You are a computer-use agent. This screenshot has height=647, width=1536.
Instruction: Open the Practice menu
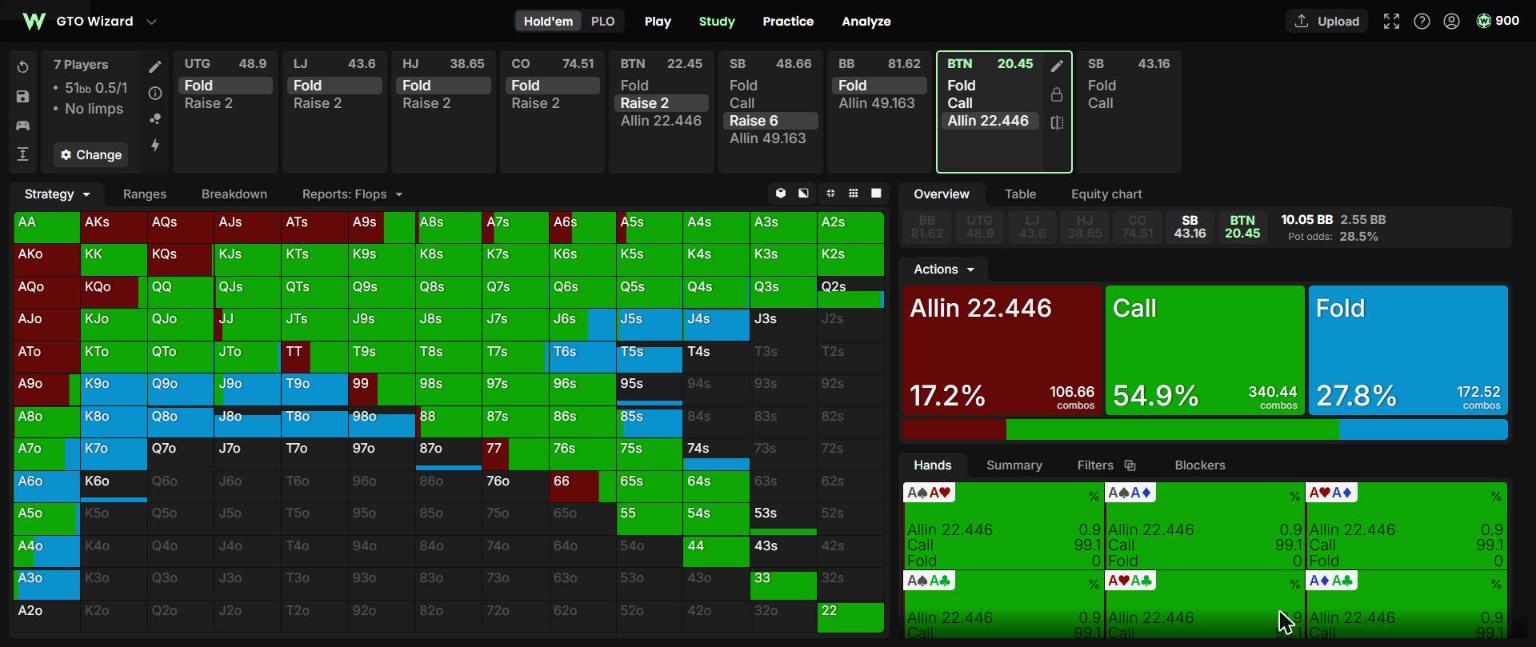(788, 21)
